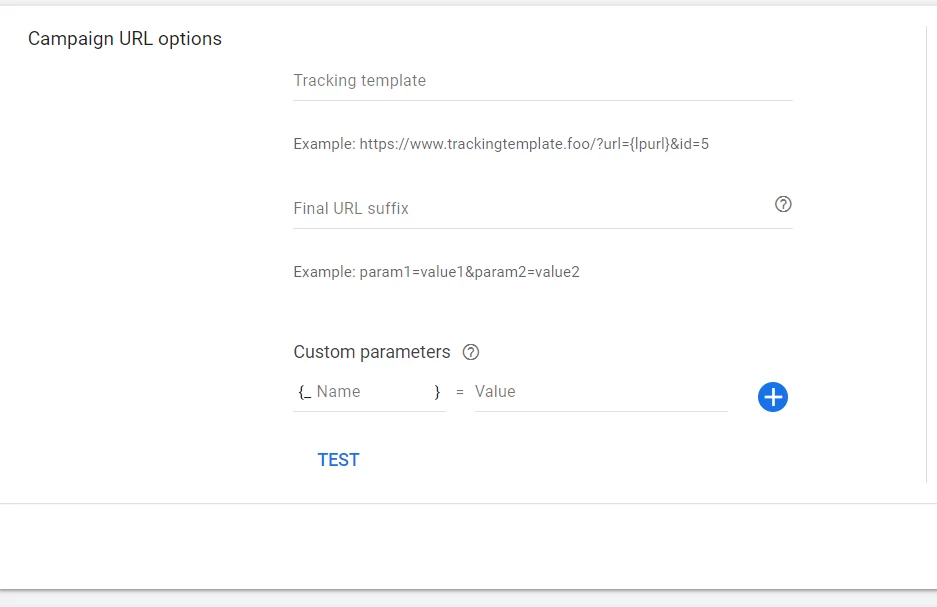Add a custom parameter with the blue plus
The image size is (937, 607).
pyautogui.click(x=773, y=397)
